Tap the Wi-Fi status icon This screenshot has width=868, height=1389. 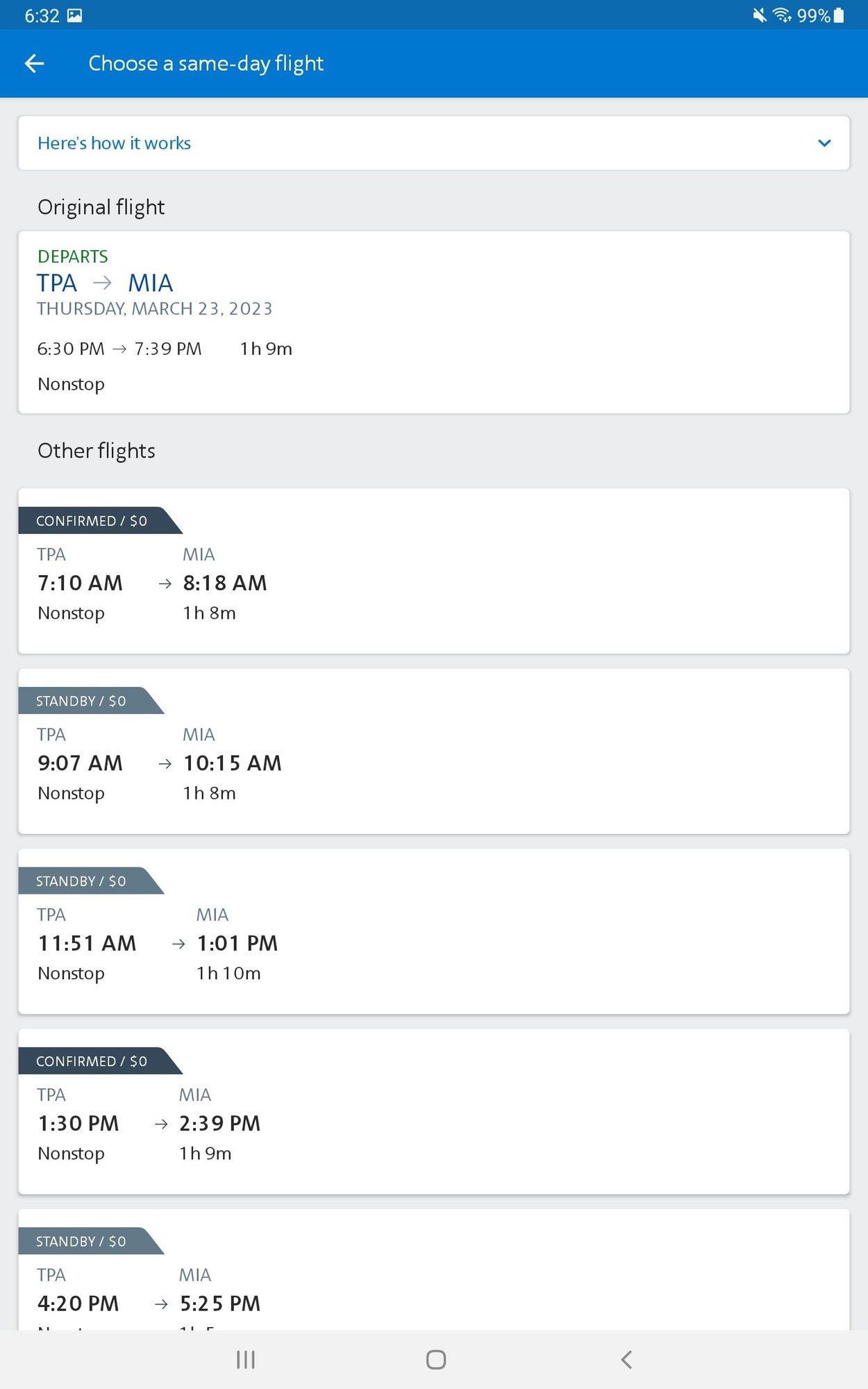782,15
